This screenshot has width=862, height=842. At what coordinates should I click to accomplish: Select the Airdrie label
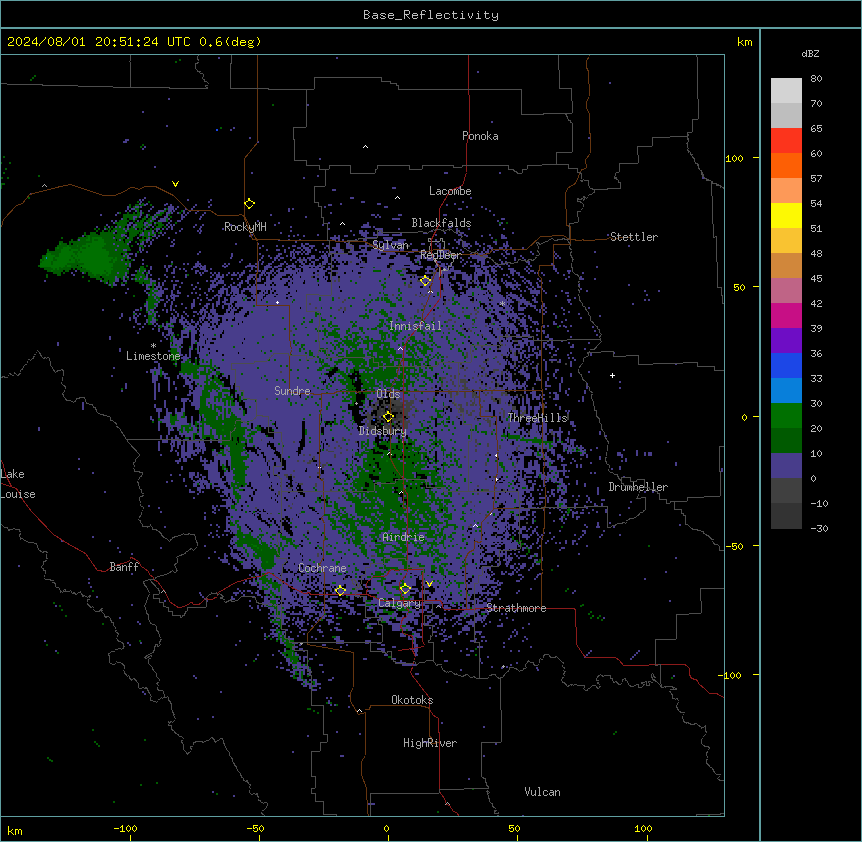tap(404, 537)
